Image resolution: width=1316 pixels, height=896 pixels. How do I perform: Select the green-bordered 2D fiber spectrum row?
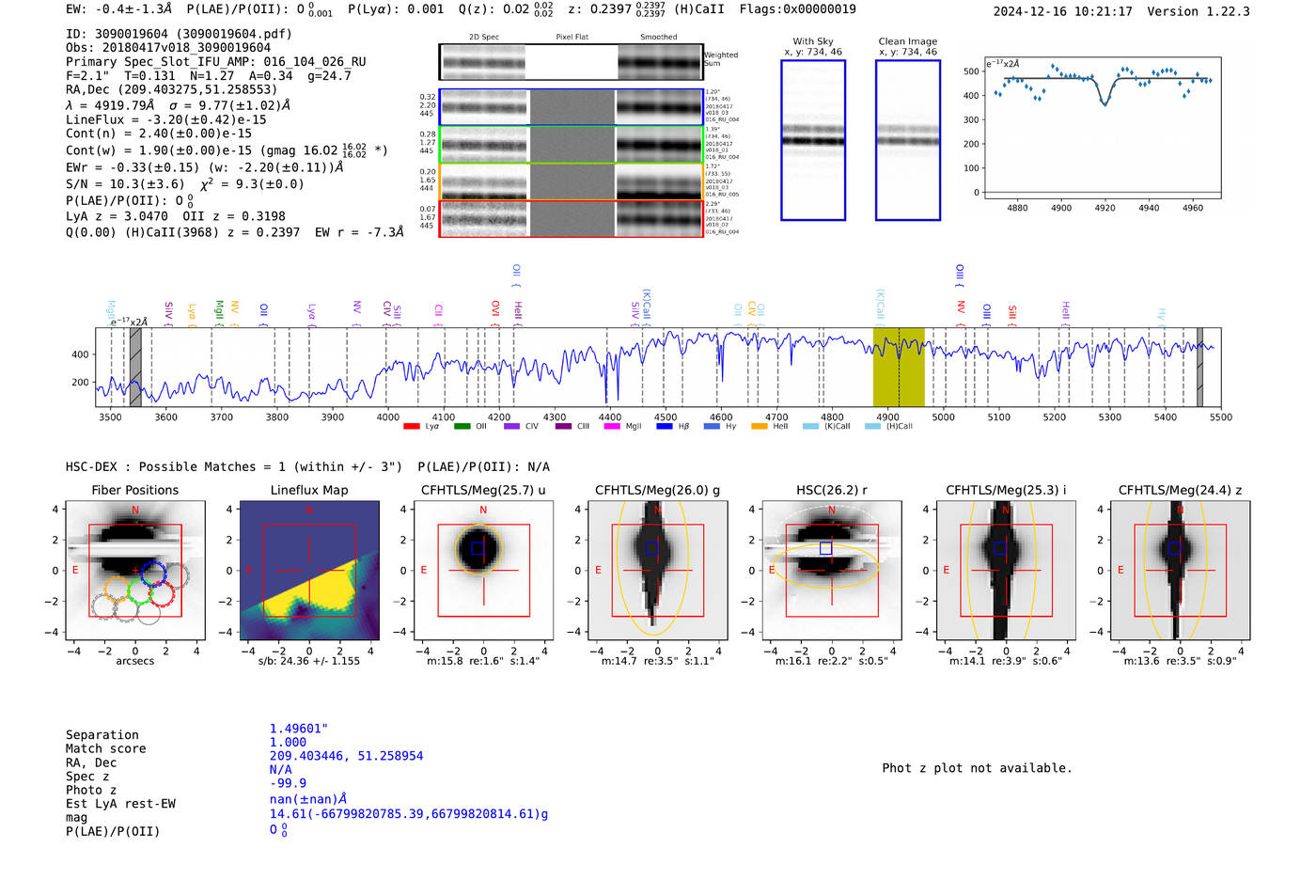pos(571,145)
